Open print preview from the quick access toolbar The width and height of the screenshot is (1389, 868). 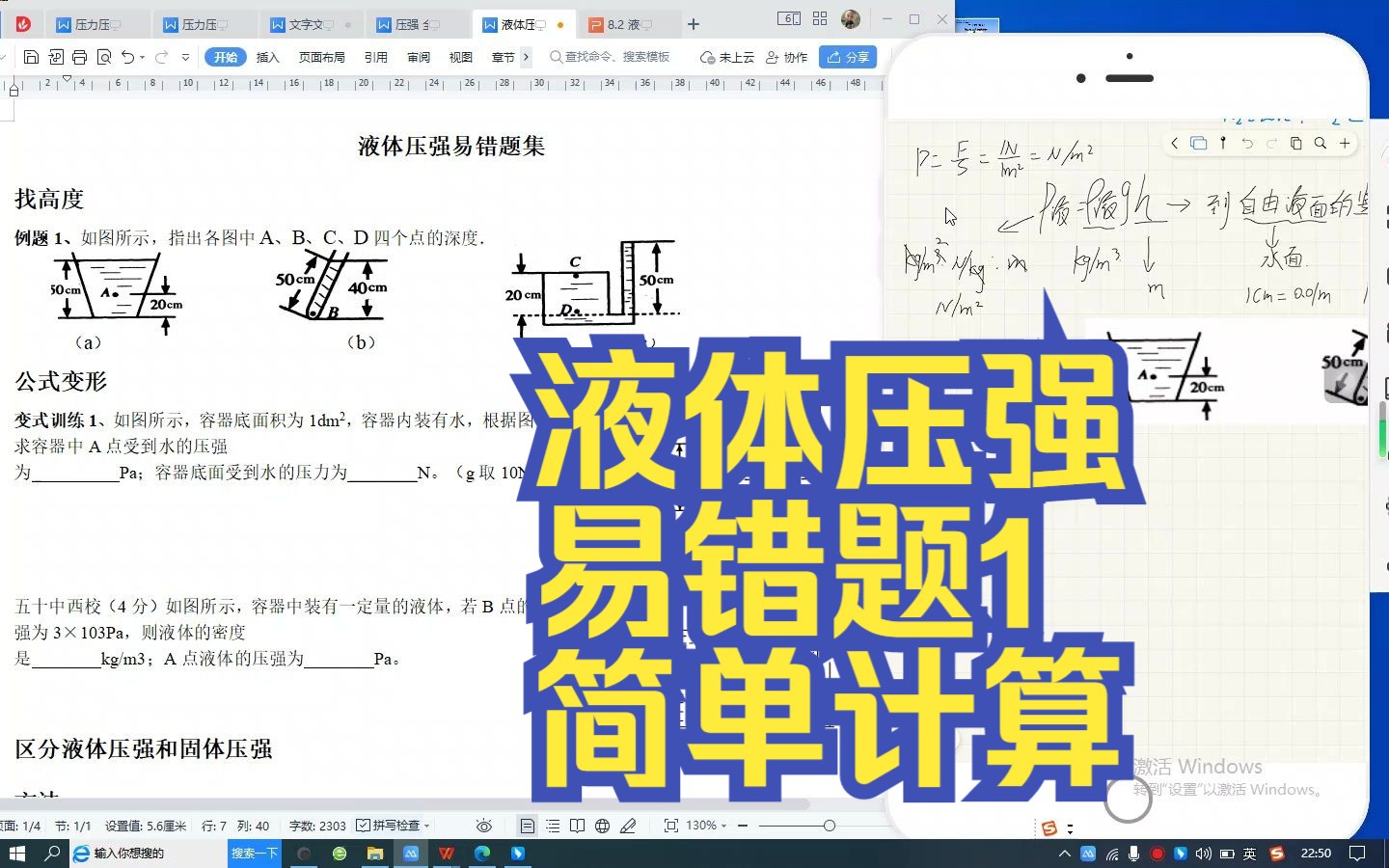click(103, 57)
